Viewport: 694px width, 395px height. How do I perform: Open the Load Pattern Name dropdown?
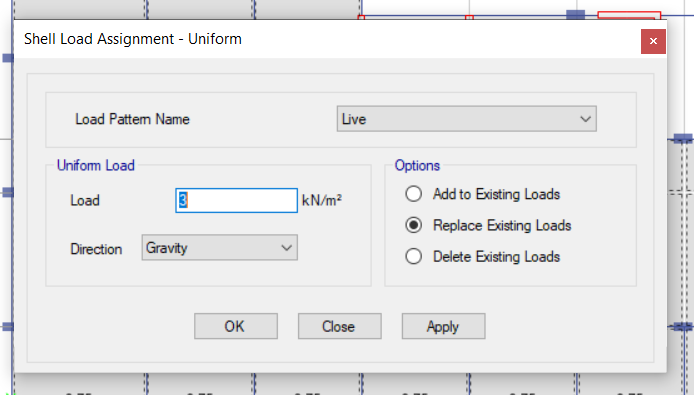click(x=467, y=119)
